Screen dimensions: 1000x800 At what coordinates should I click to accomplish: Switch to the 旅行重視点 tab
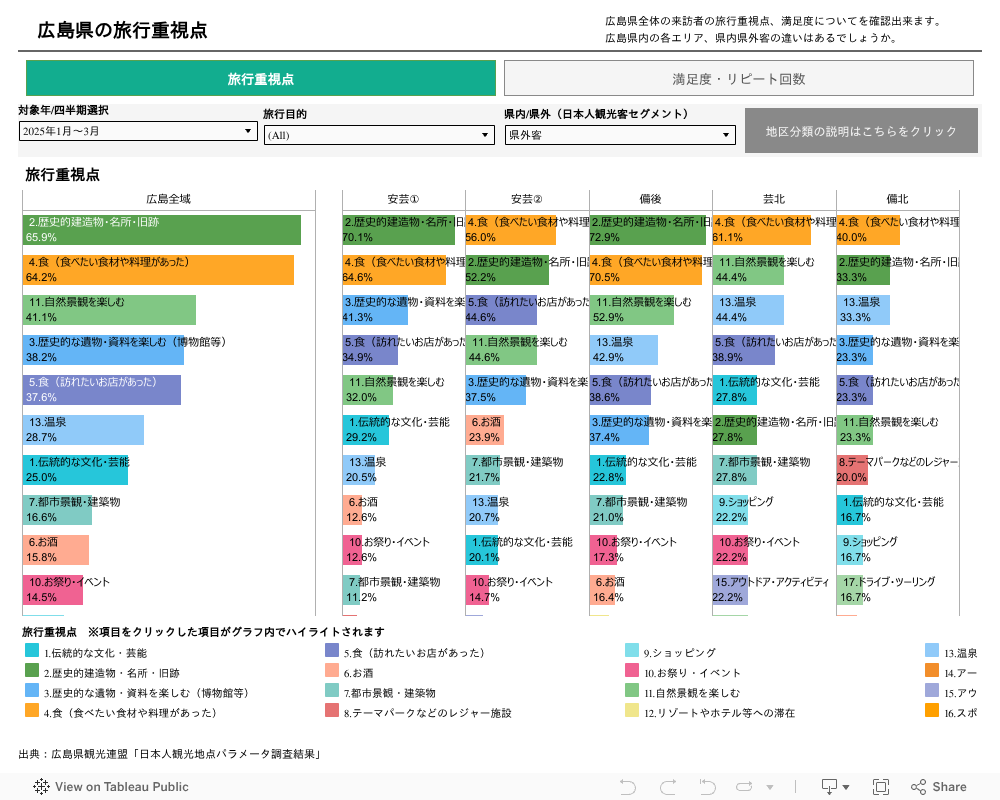[261, 79]
